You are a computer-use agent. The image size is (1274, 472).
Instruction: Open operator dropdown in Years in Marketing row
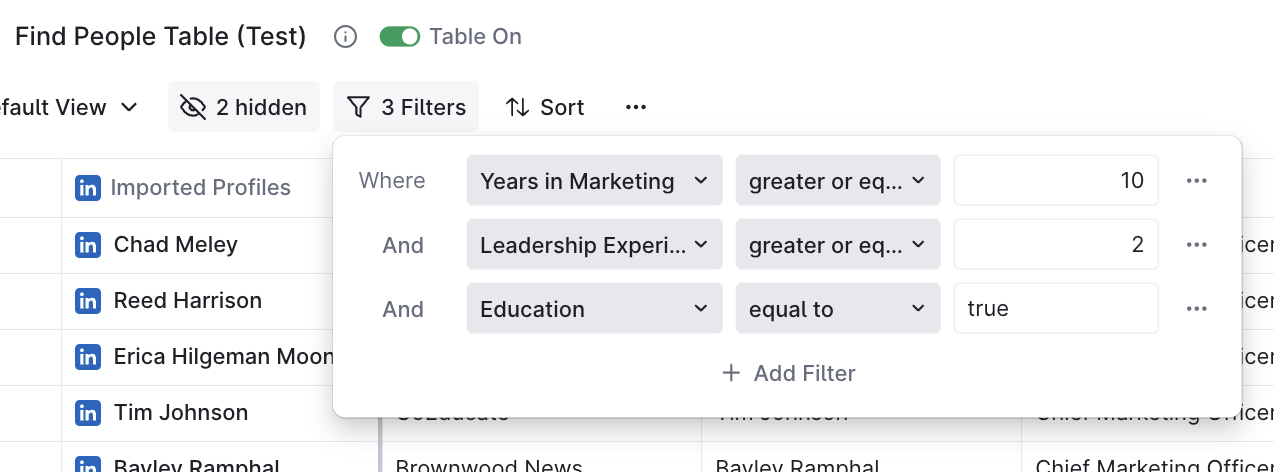(838, 181)
